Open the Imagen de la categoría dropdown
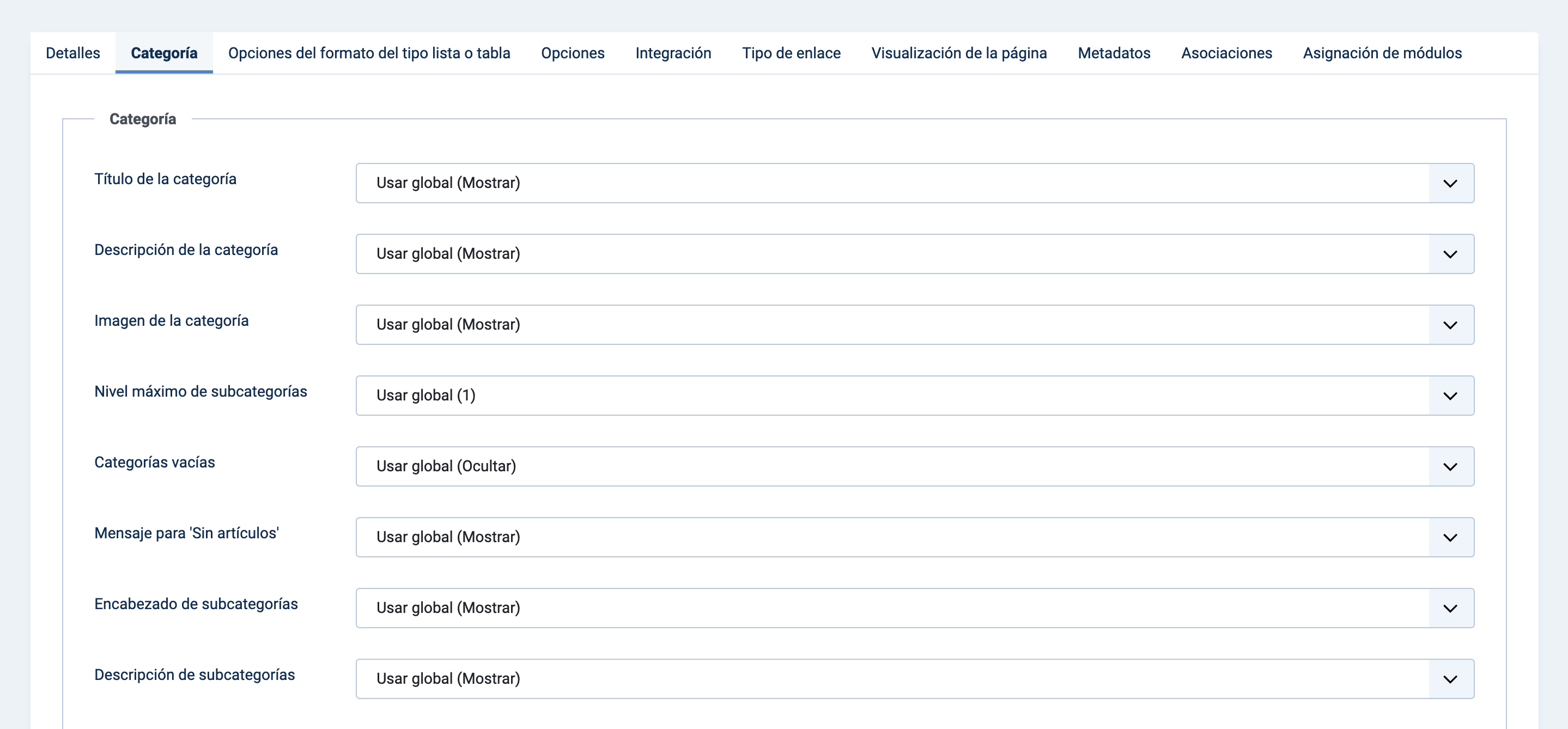Screen dimensions: 1568x729 (x=915, y=325)
